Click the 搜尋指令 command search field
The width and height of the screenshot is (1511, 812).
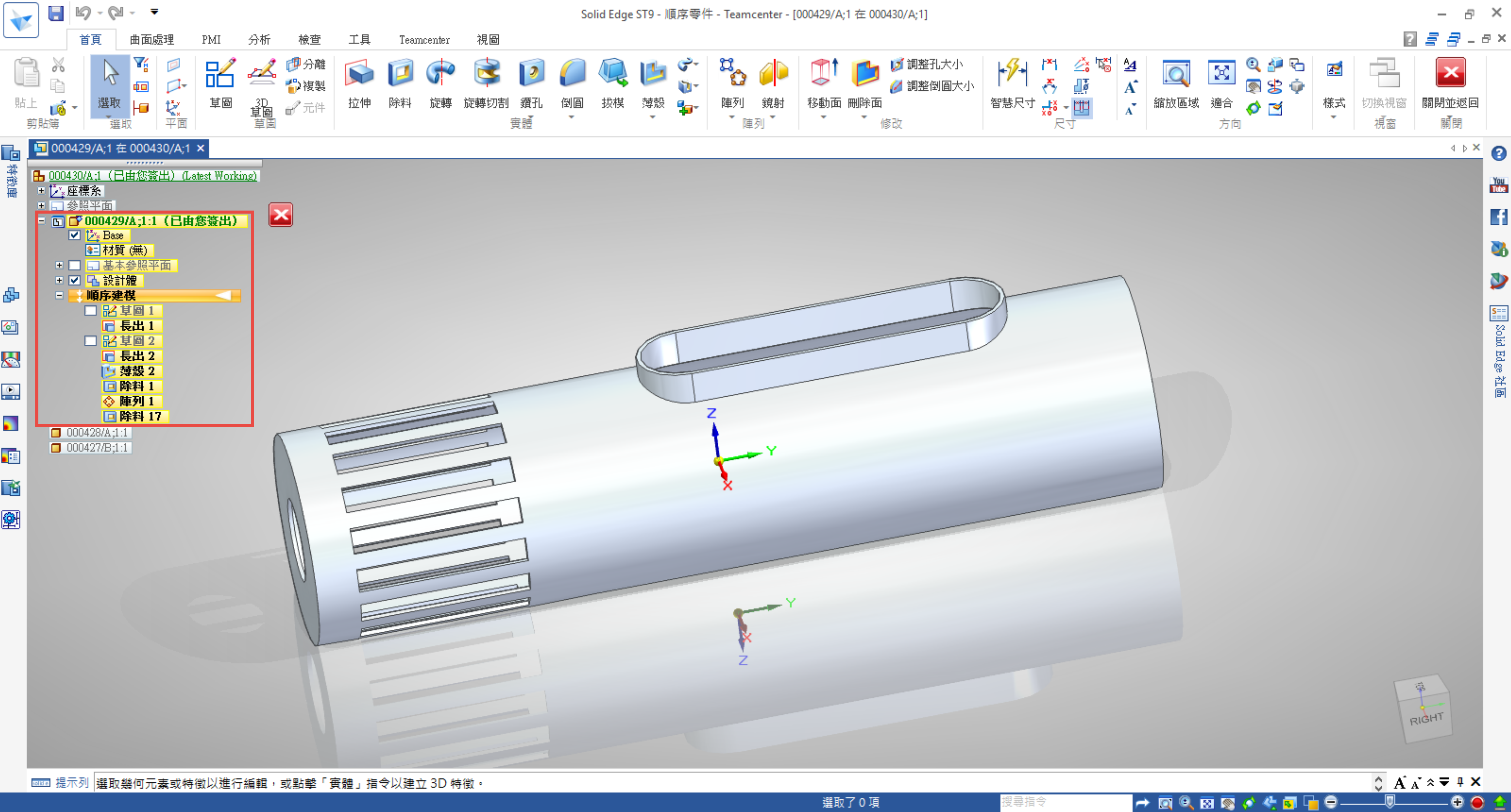(x=1065, y=802)
